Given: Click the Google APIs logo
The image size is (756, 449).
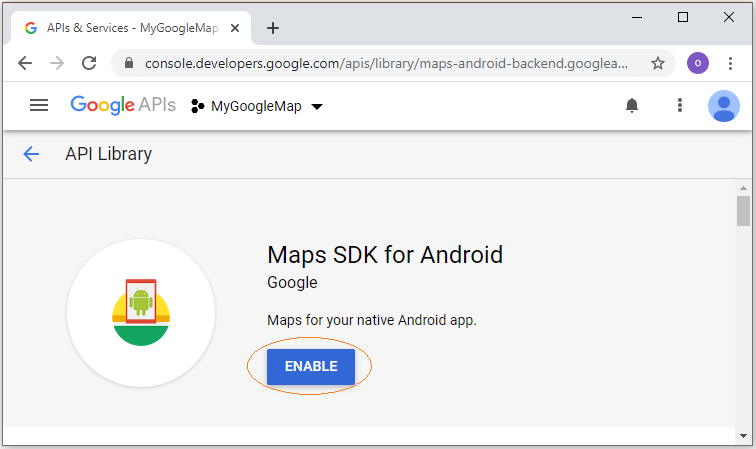Looking at the screenshot, I should (123, 105).
